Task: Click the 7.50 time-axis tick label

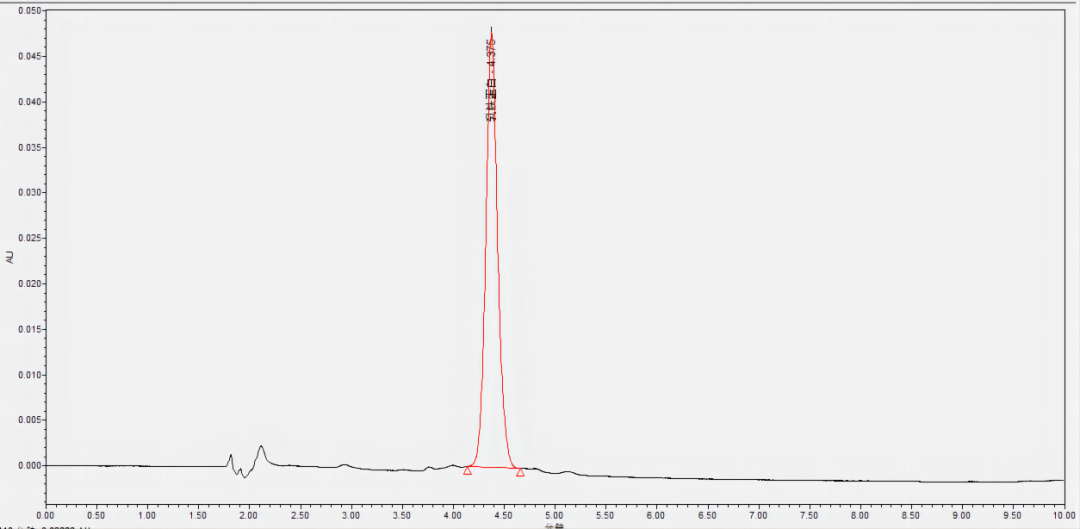Action: (x=810, y=515)
